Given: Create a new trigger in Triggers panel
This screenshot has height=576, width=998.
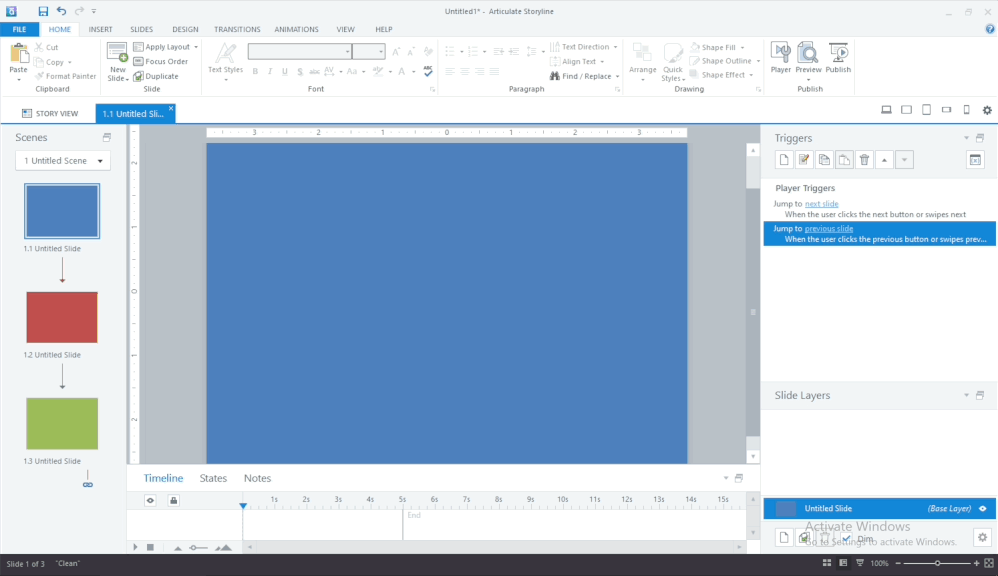Looking at the screenshot, I should pos(784,160).
